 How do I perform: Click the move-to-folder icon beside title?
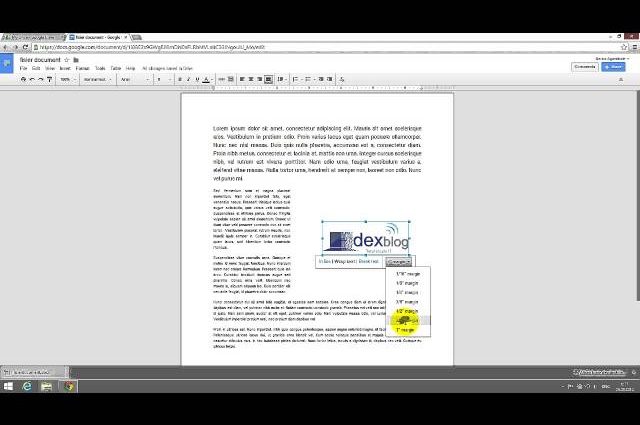(x=76, y=60)
